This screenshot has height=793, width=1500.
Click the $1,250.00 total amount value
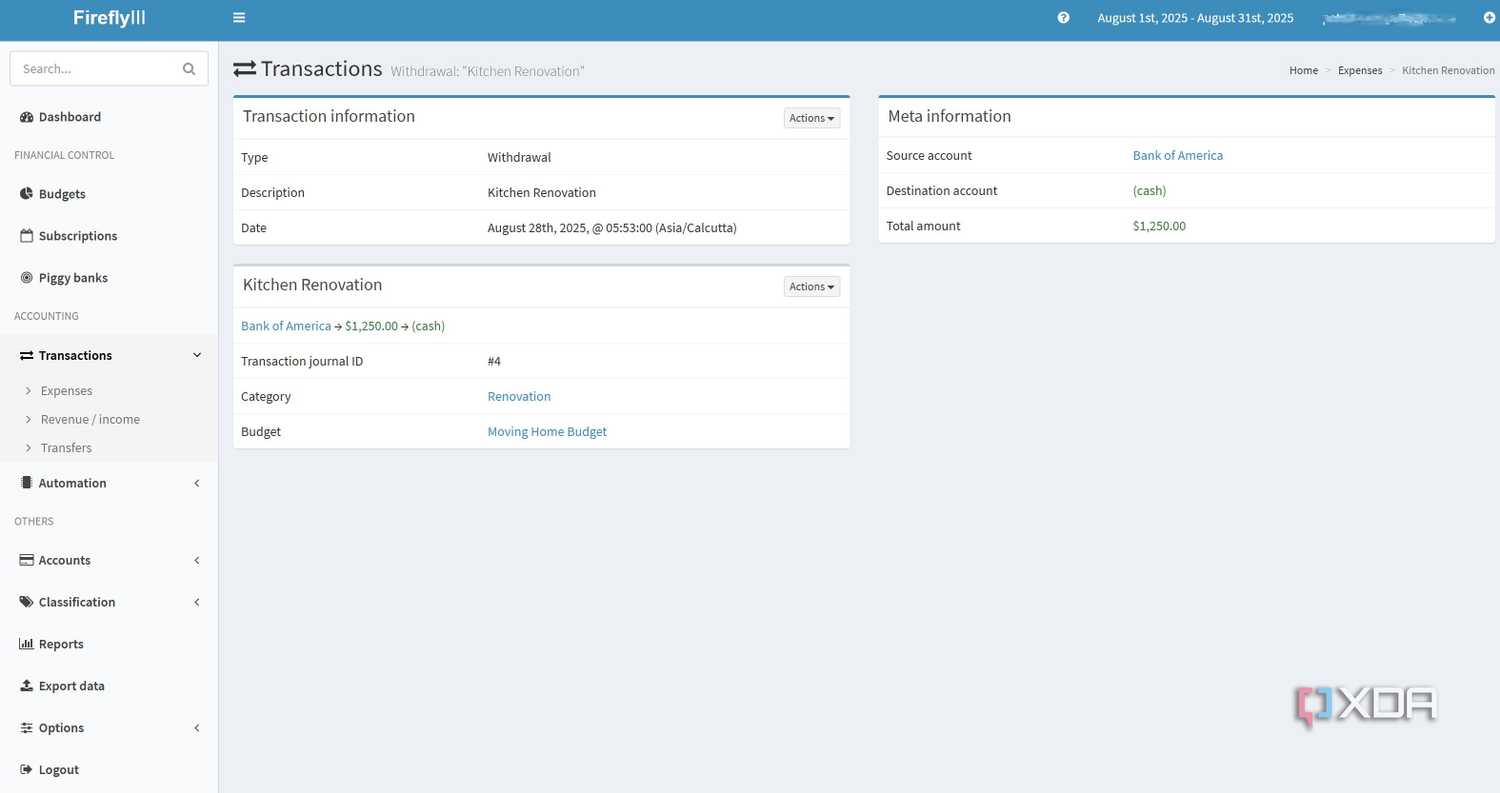click(1159, 226)
